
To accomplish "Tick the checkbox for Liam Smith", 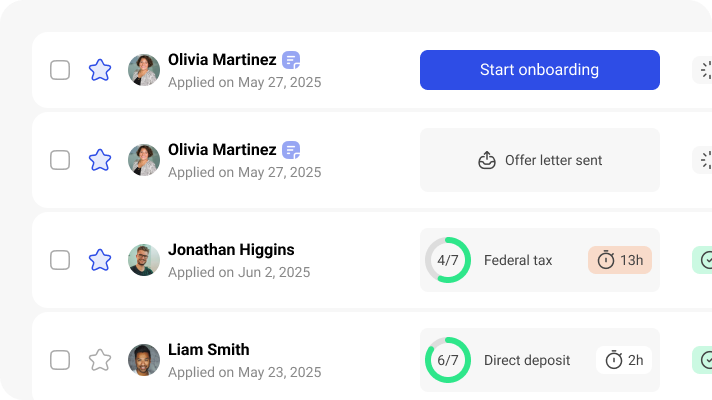I will 60,360.
